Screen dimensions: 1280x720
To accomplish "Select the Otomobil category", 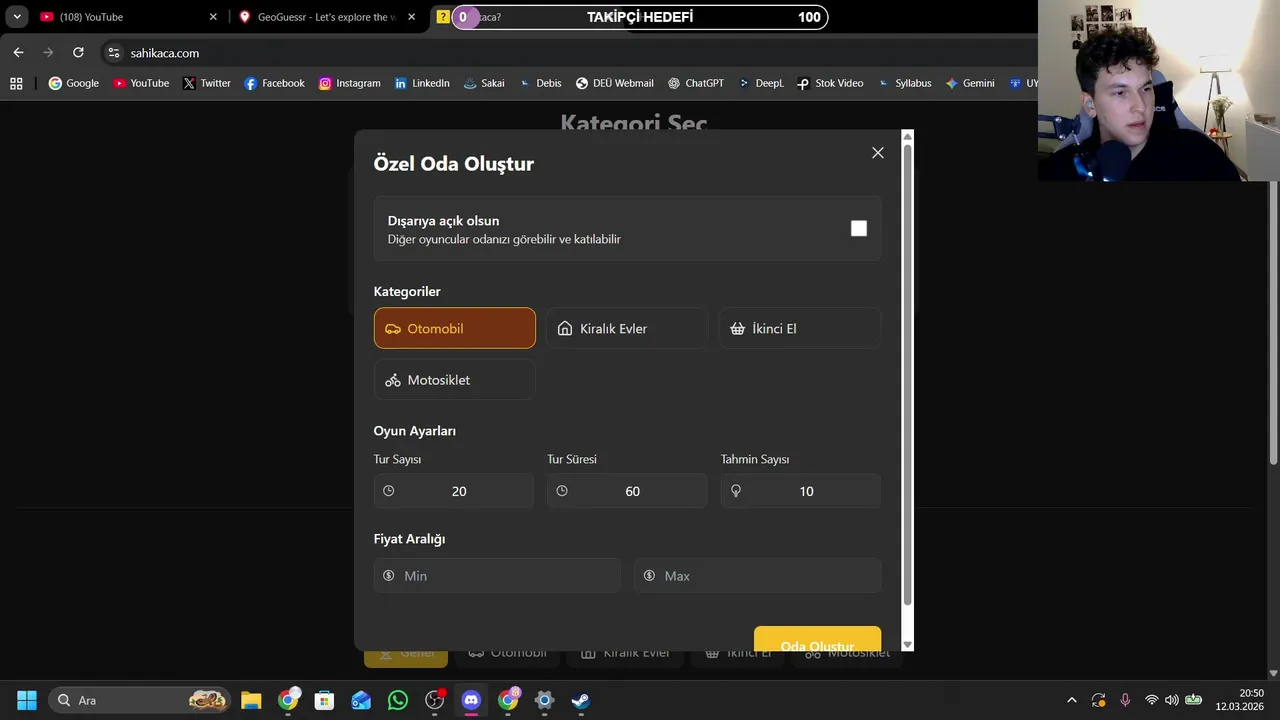I will pyautogui.click(x=455, y=328).
